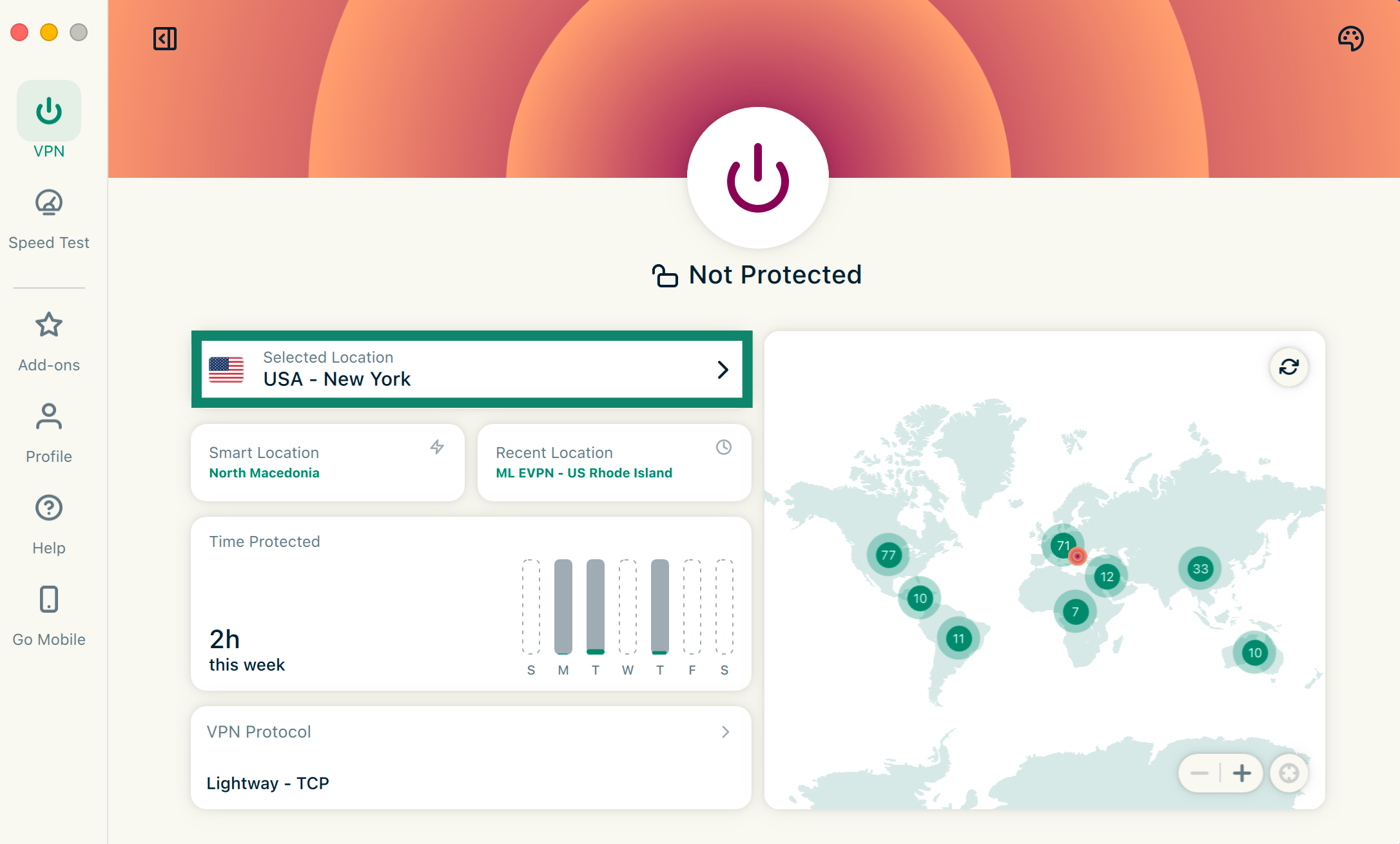1400x844 pixels.
Task: Click Sunday's empty time bar
Action: point(531,607)
